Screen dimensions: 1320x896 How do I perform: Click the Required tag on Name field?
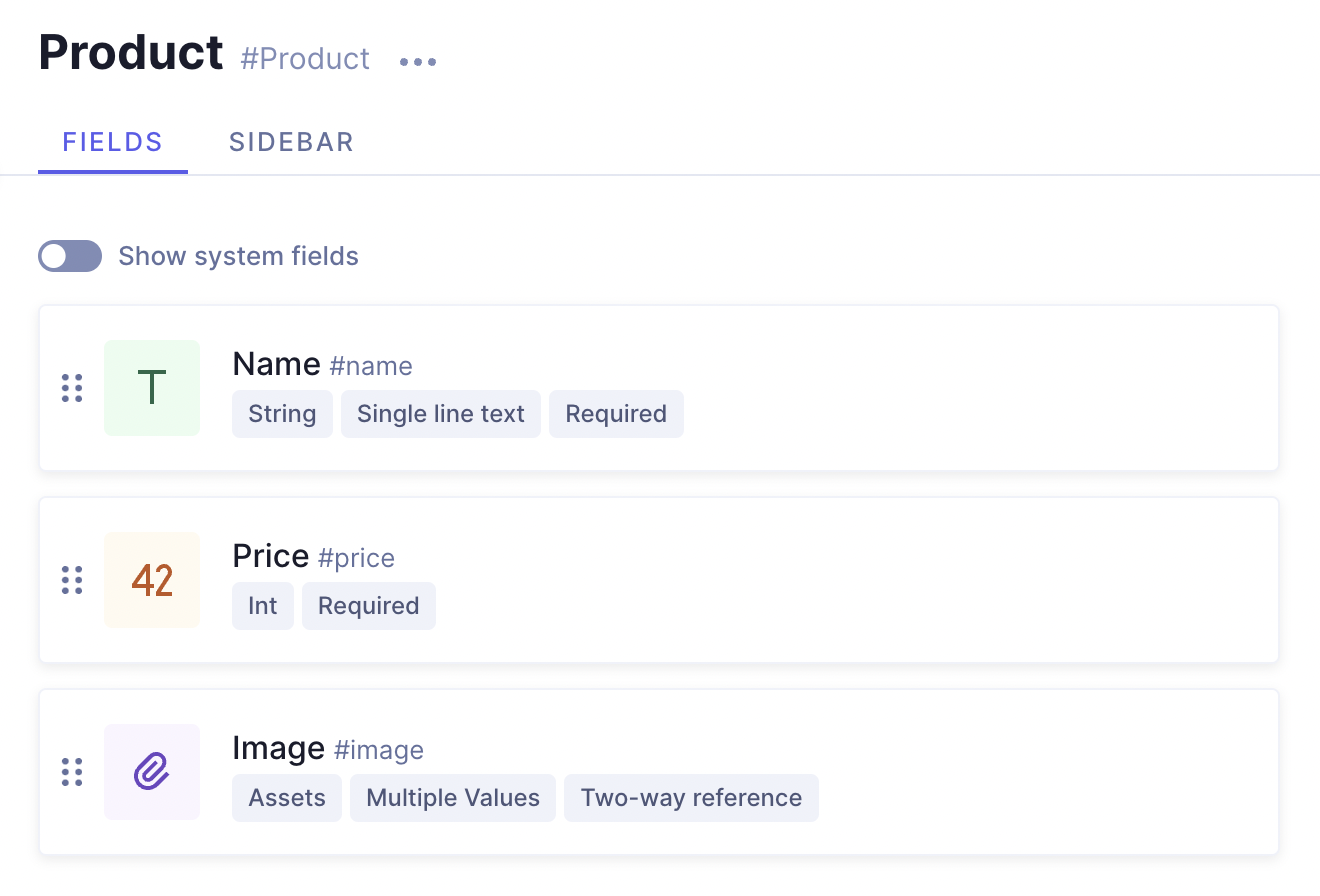coord(616,414)
